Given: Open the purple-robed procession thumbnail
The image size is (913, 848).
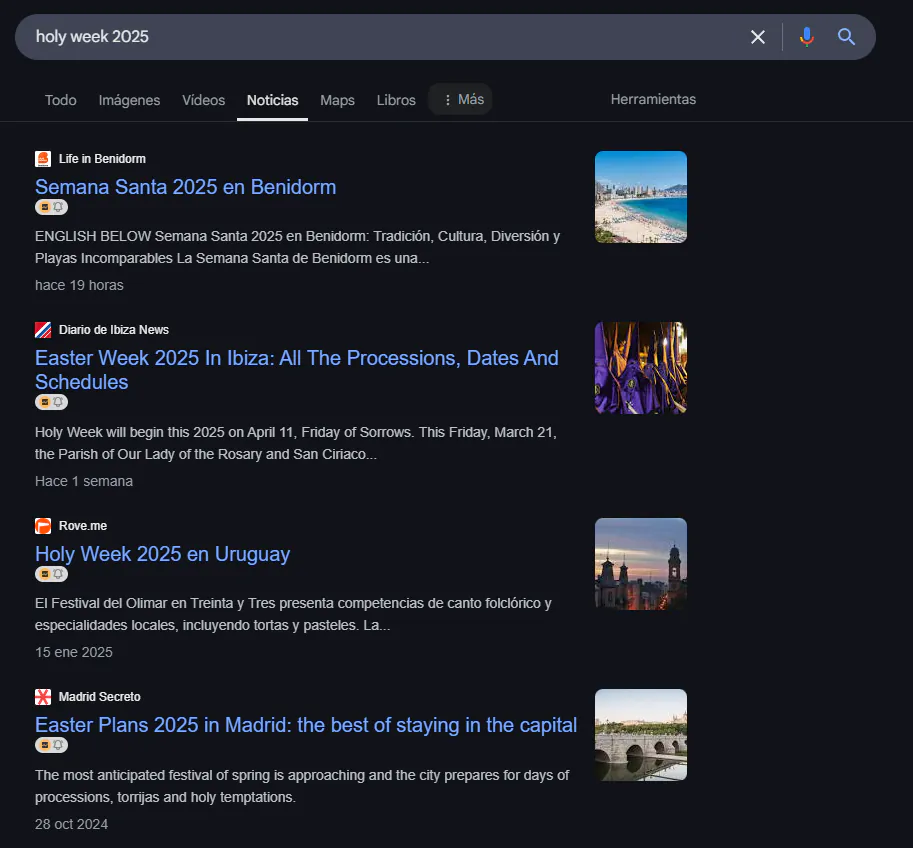Looking at the screenshot, I should pyautogui.click(x=640, y=368).
